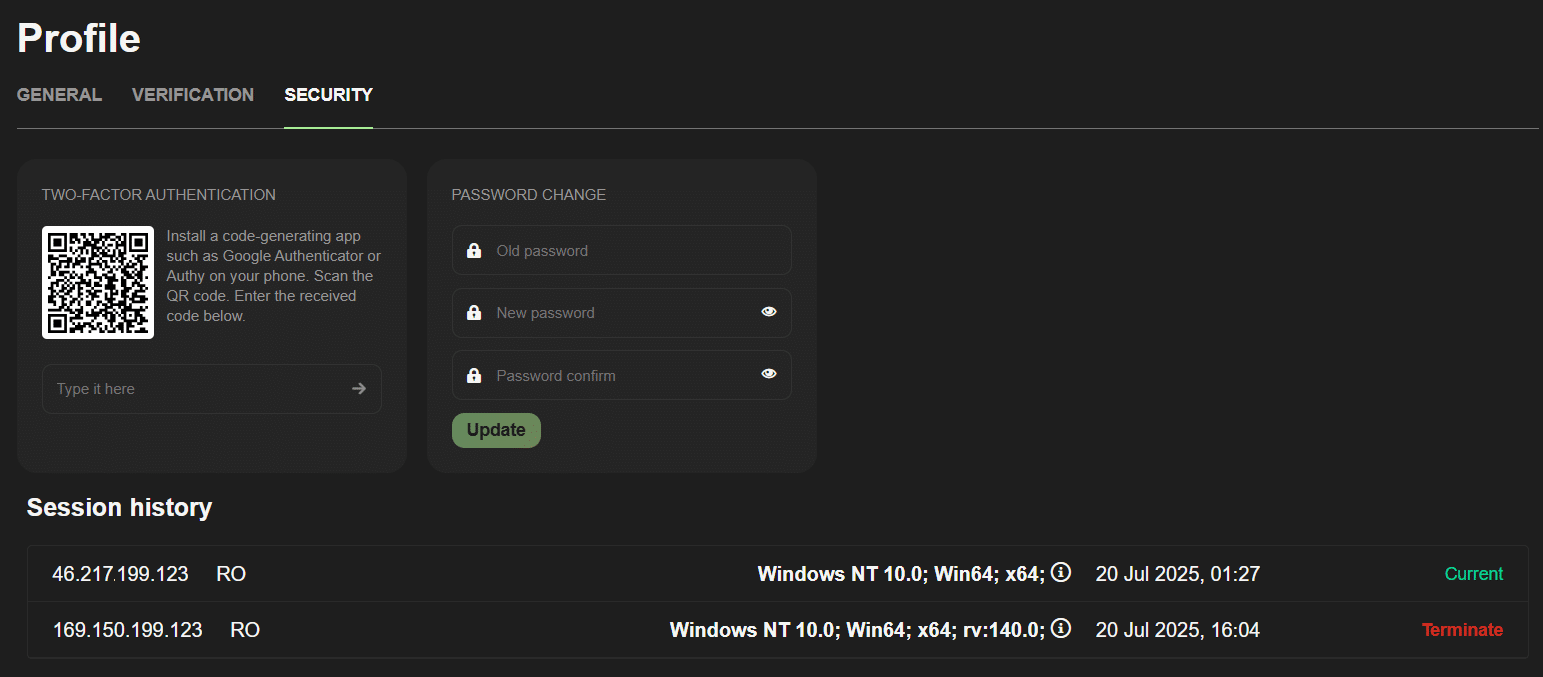Open the Verification tab
The height and width of the screenshot is (677, 1543).
[192, 94]
